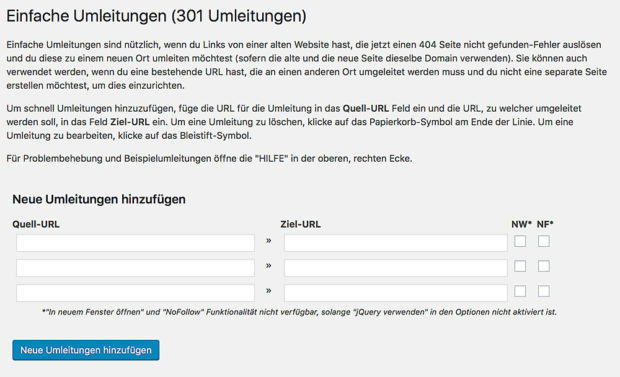This screenshot has width=620, height=377.
Task: Check NF checkbox in third redirect row
Action: 544,291
